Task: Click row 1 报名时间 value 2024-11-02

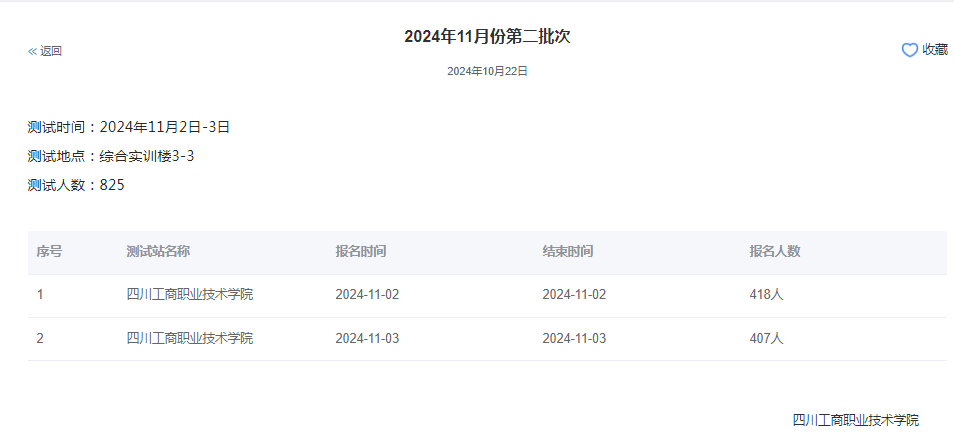Action: [367, 295]
